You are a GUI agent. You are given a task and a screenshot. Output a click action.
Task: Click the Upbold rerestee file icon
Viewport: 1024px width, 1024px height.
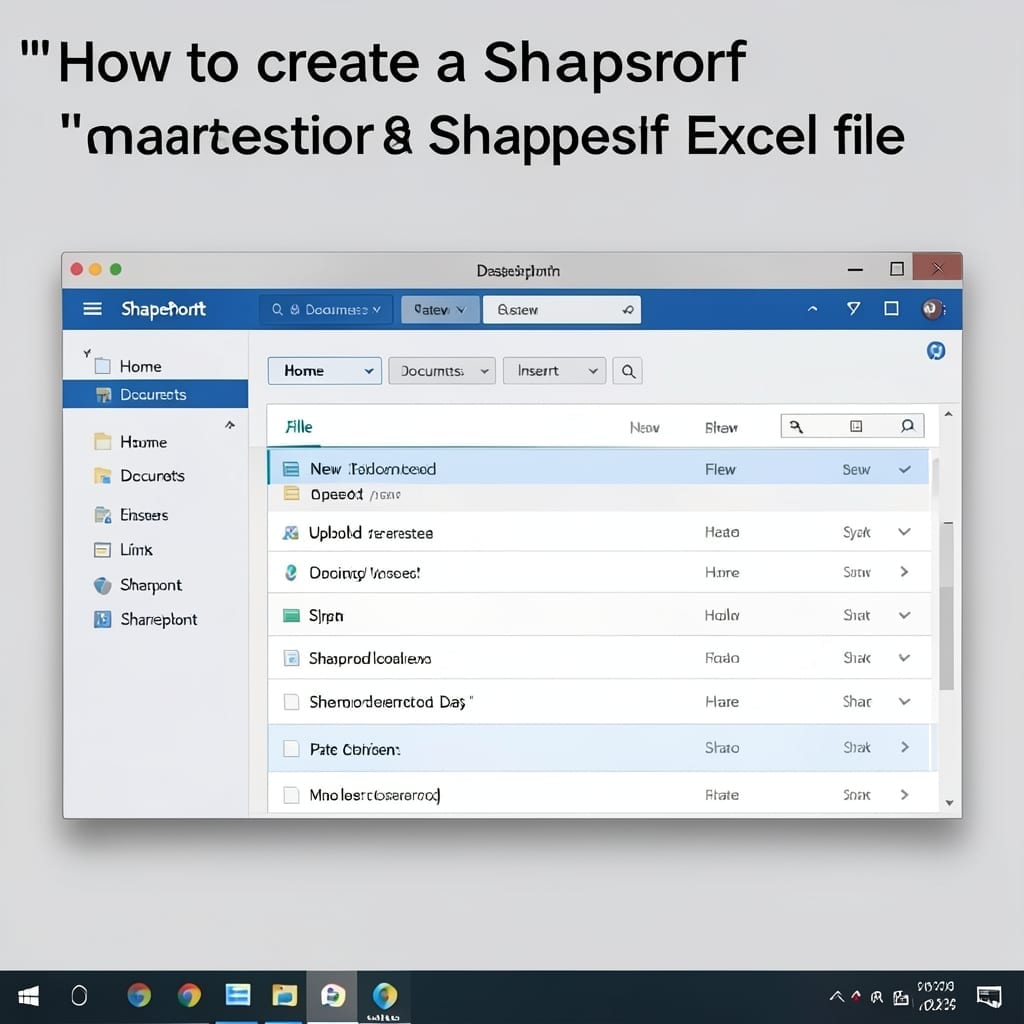[291, 533]
